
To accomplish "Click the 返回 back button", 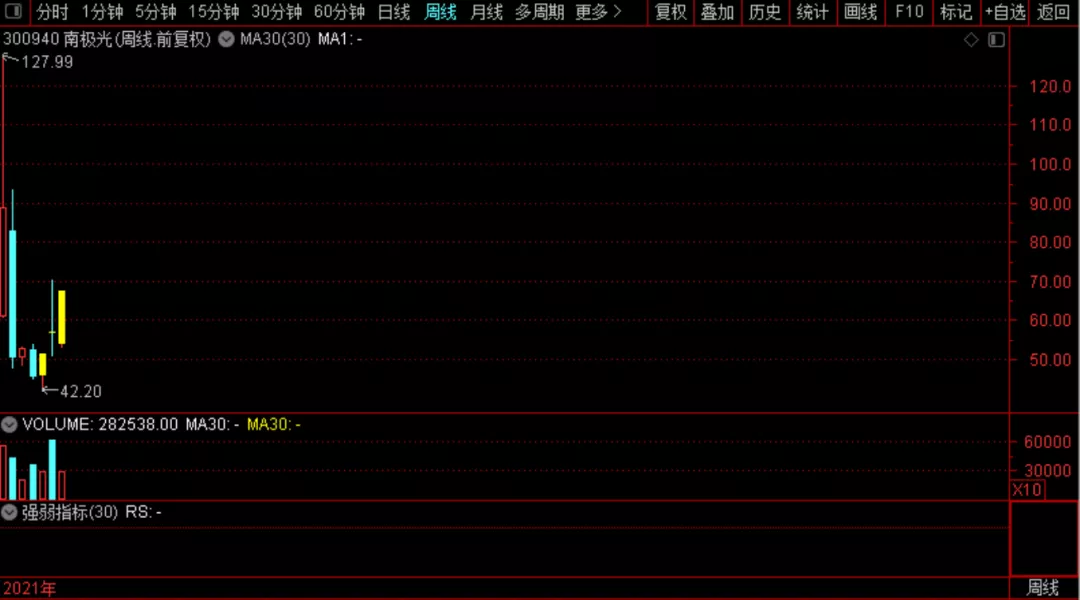I will tap(1053, 12).
